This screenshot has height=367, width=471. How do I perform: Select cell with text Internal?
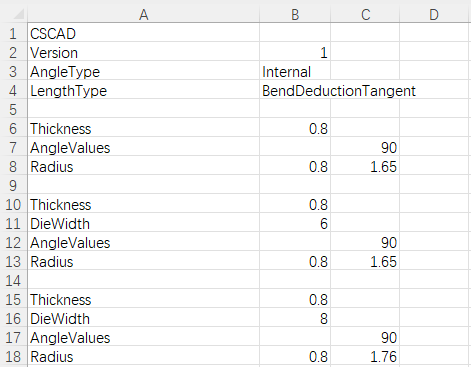(295, 72)
